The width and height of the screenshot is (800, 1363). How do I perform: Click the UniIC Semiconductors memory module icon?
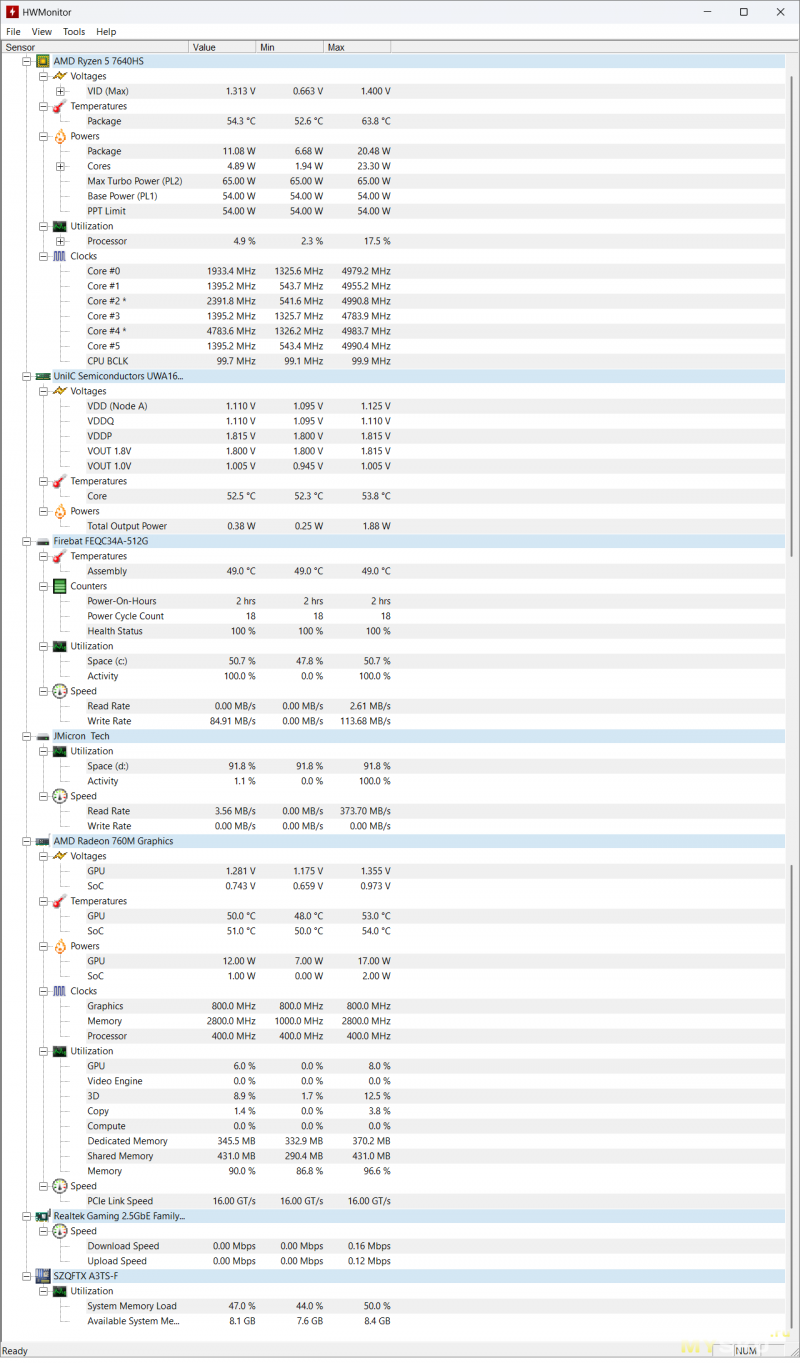pos(43,376)
